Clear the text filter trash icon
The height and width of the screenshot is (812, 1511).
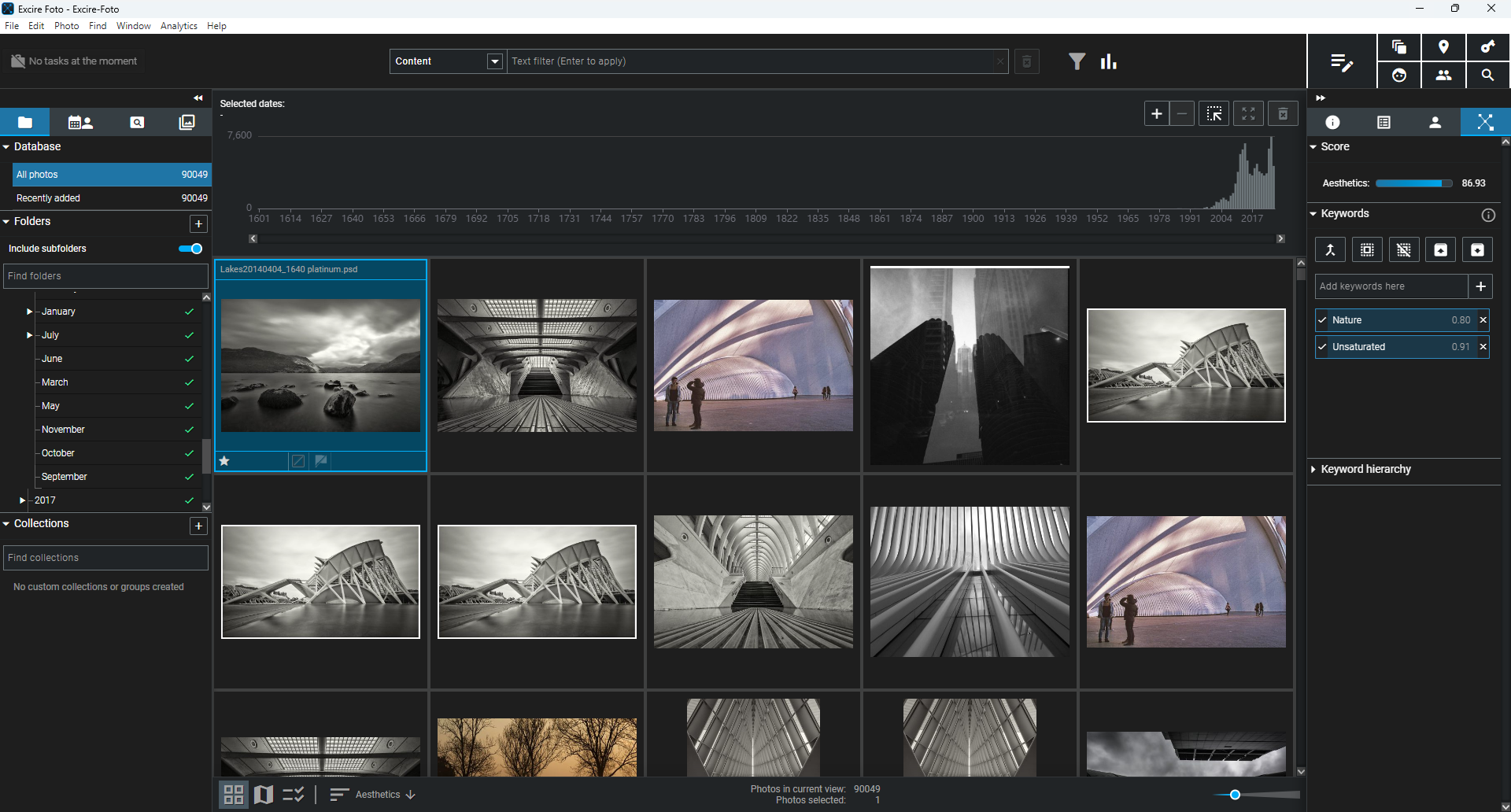coord(1027,61)
